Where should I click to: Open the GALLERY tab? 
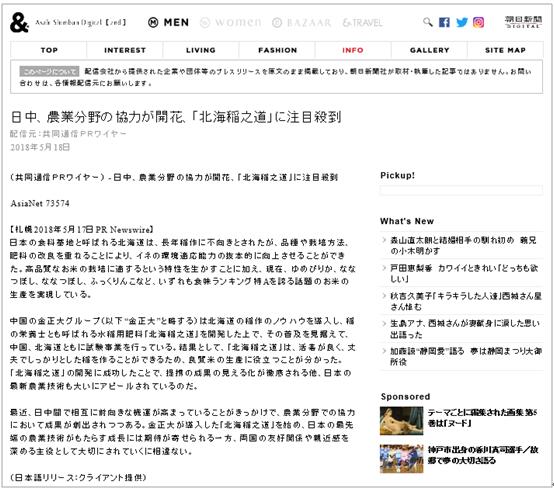[x=429, y=50]
